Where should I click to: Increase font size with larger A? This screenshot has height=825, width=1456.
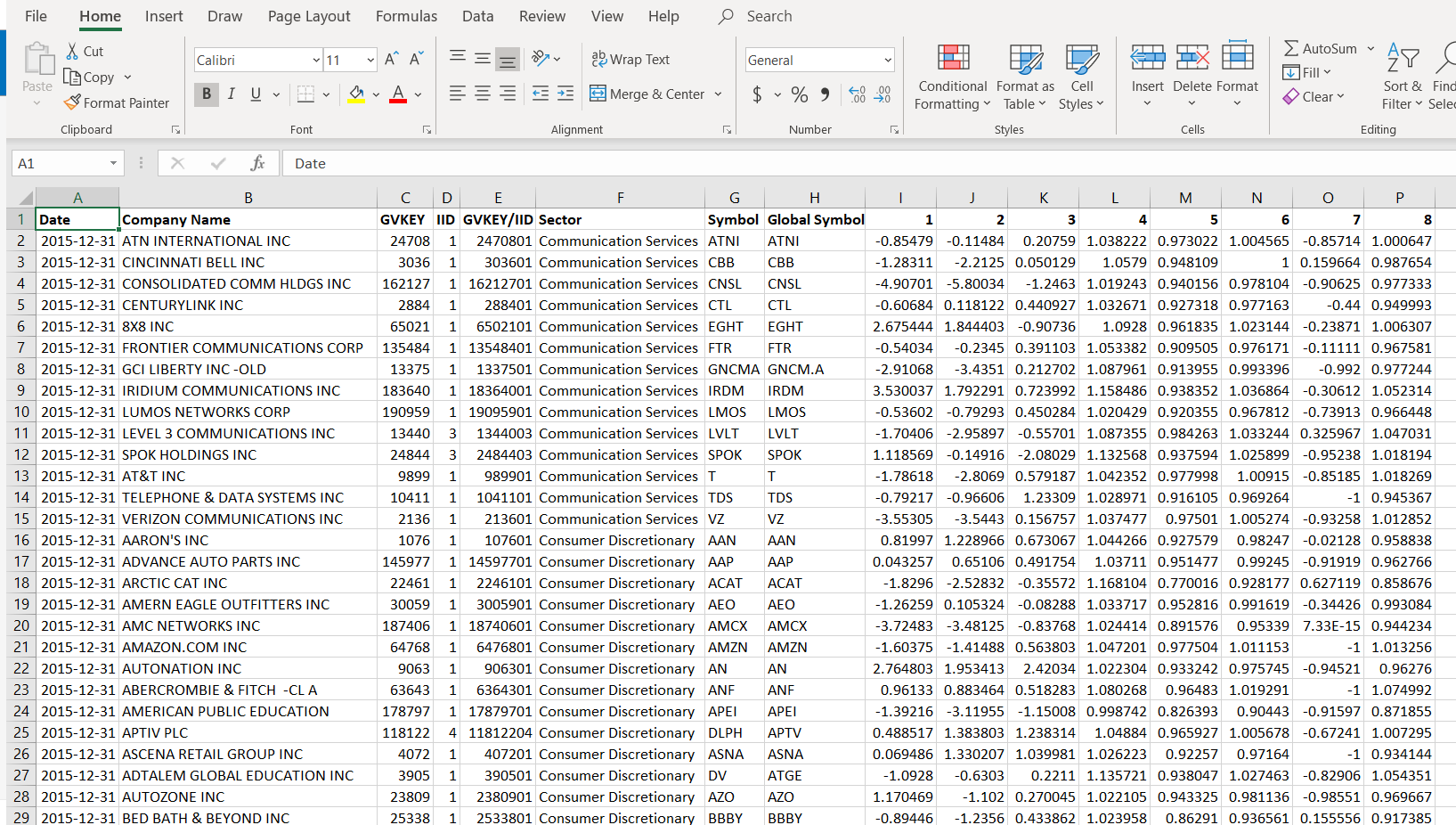(391, 59)
